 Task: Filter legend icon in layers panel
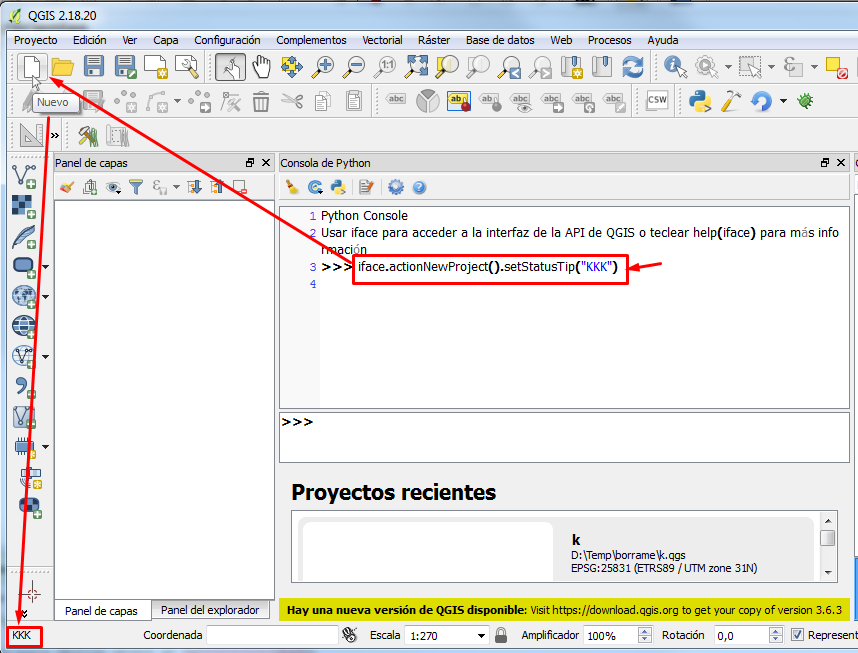(x=136, y=187)
